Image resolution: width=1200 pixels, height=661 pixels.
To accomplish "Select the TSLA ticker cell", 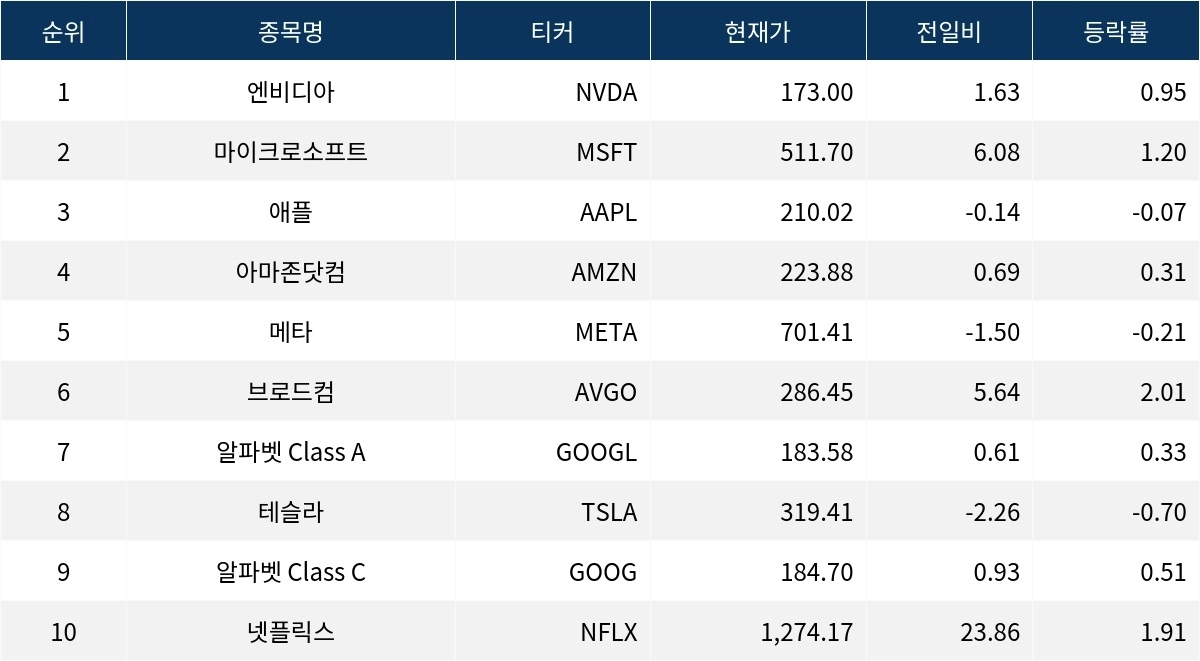I will 609,512.
